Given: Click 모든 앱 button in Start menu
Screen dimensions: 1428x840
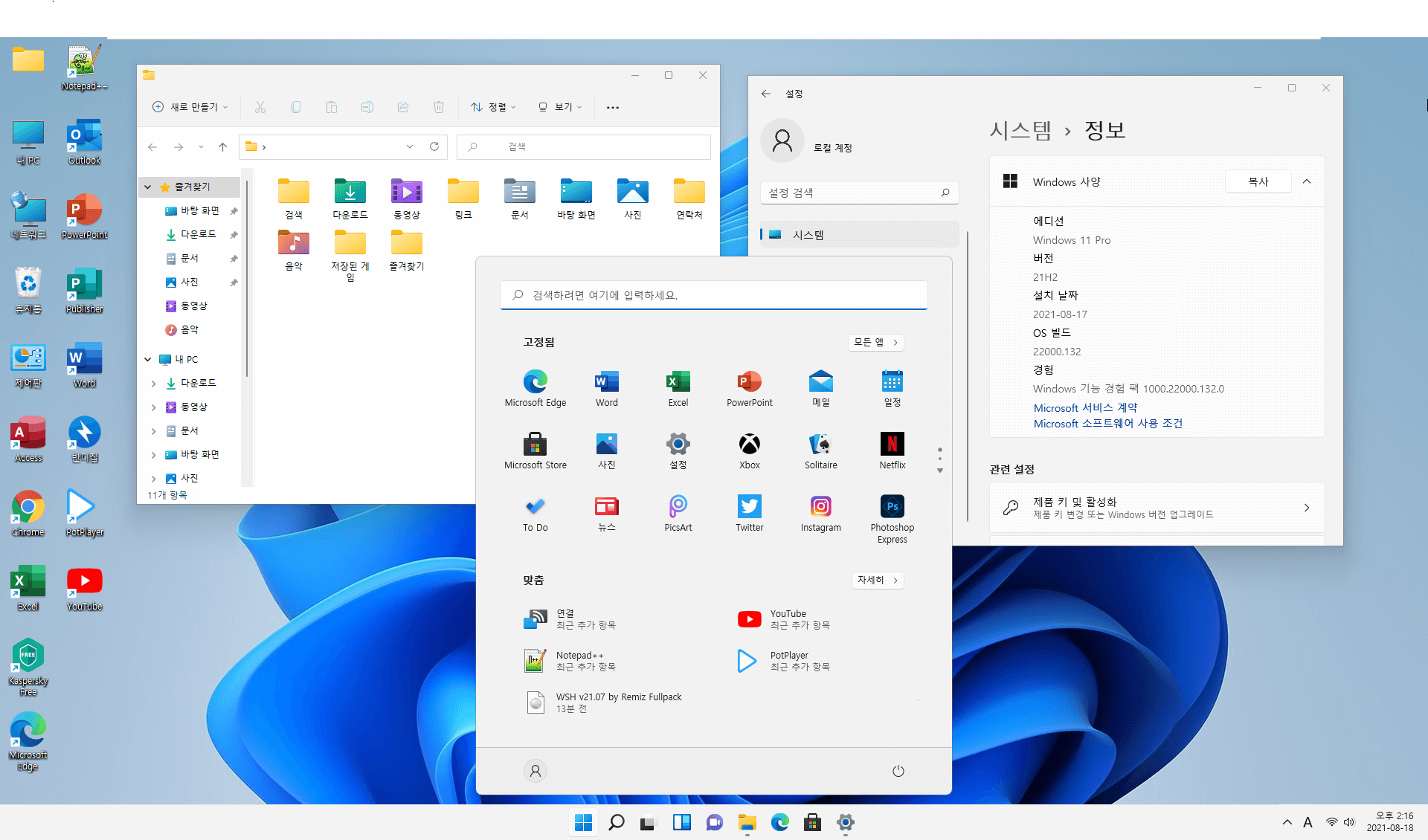Looking at the screenshot, I should (876, 342).
